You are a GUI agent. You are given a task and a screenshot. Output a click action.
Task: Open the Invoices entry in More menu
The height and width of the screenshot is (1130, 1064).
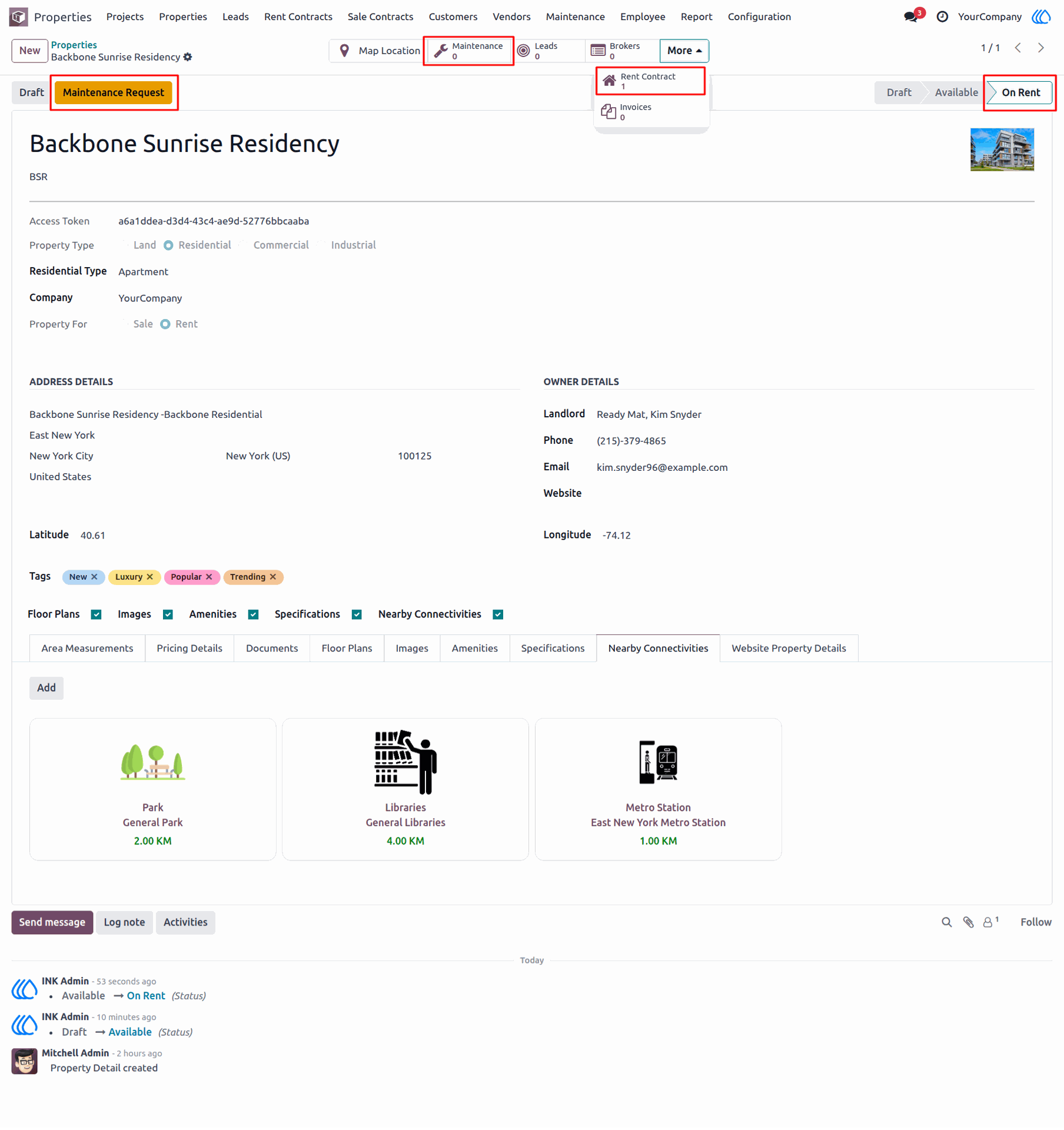pos(650,112)
